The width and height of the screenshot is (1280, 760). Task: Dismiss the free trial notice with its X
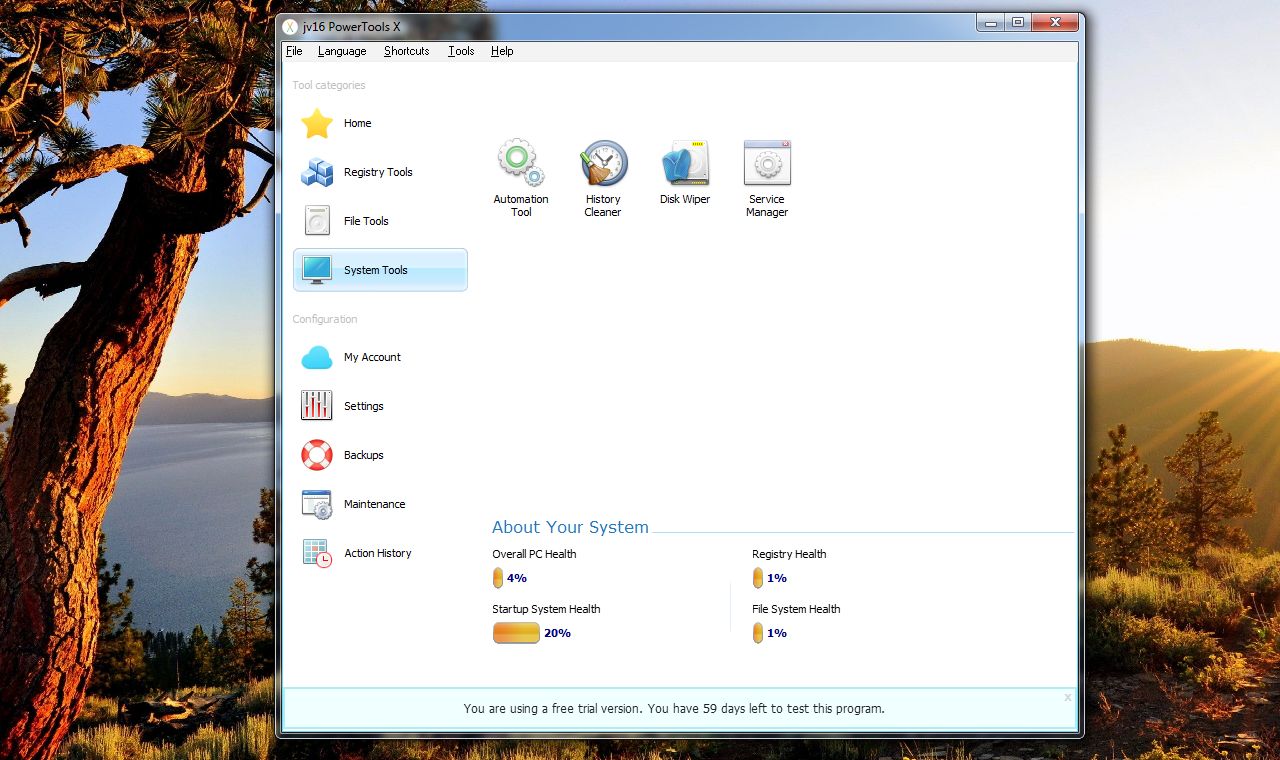pos(1067,697)
